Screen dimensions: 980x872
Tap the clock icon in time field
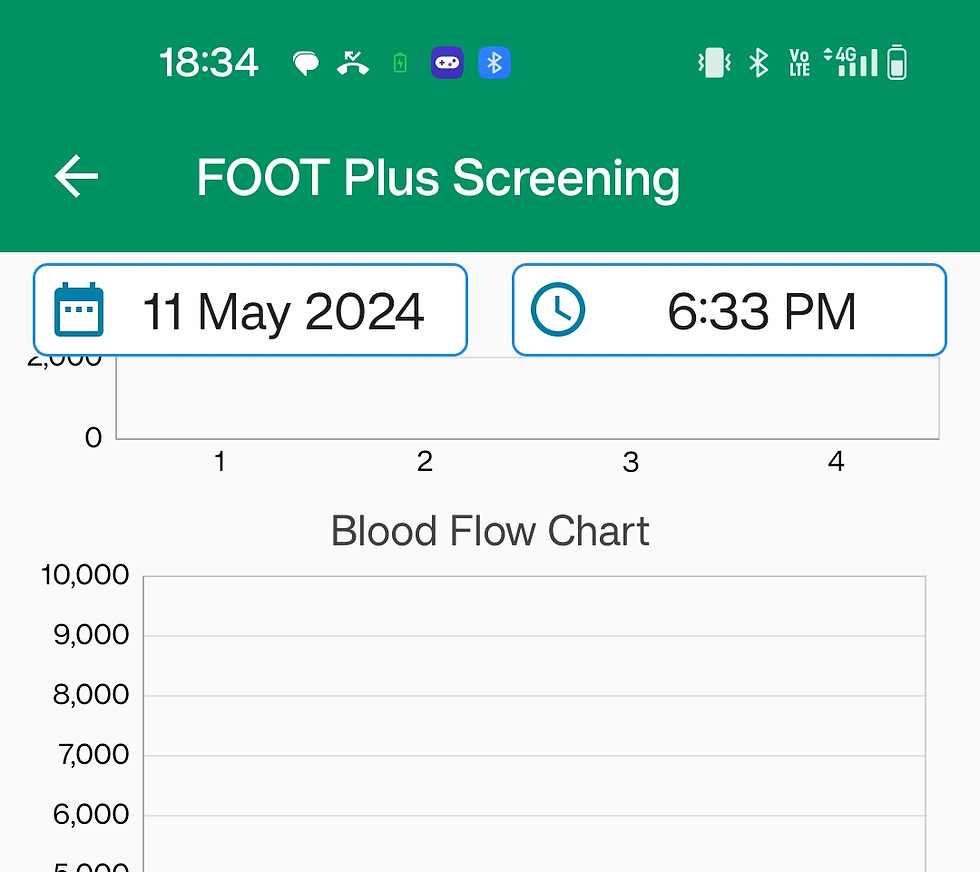tap(558, 309)
